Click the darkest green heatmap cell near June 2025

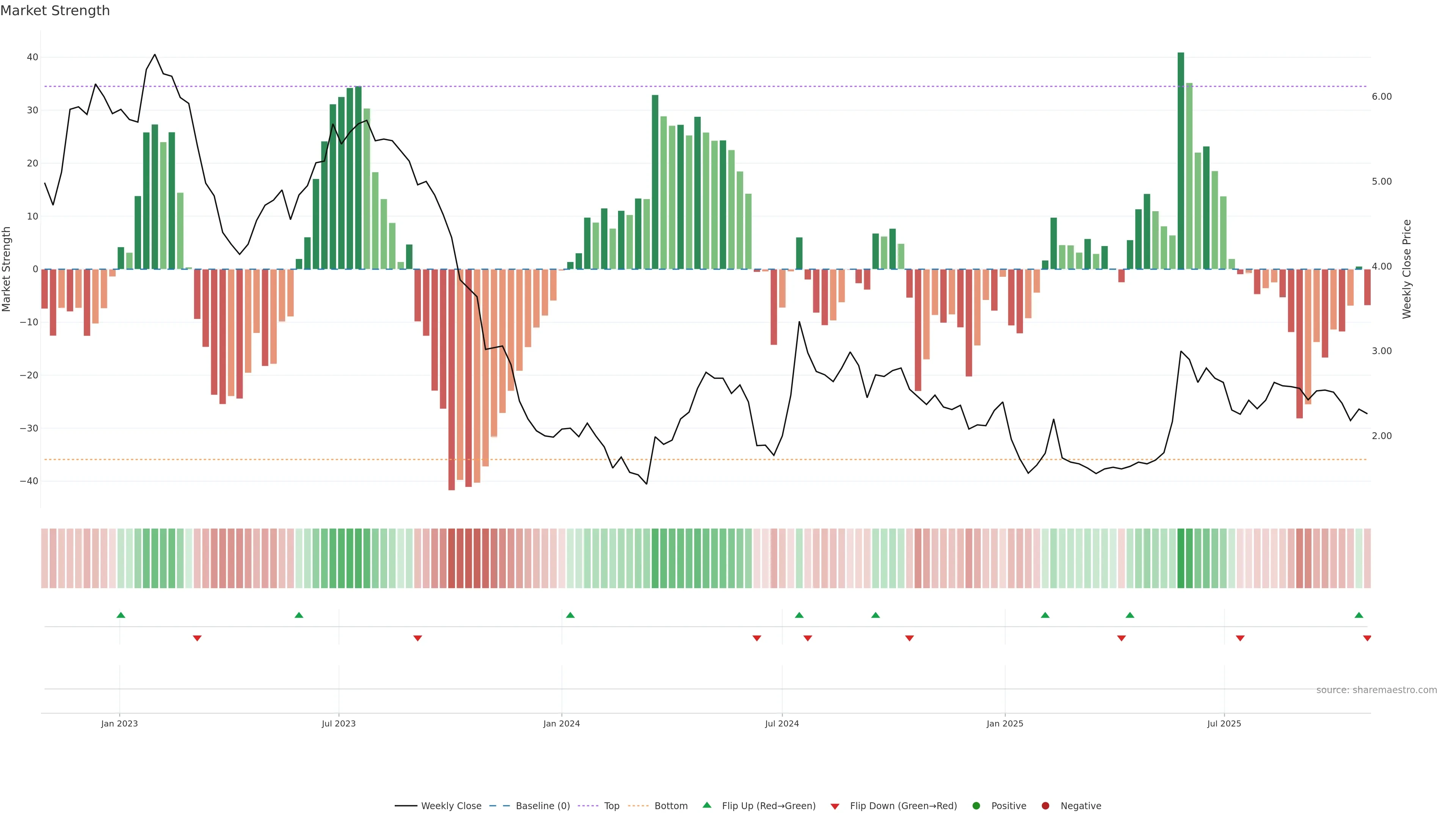(1181, 558)
